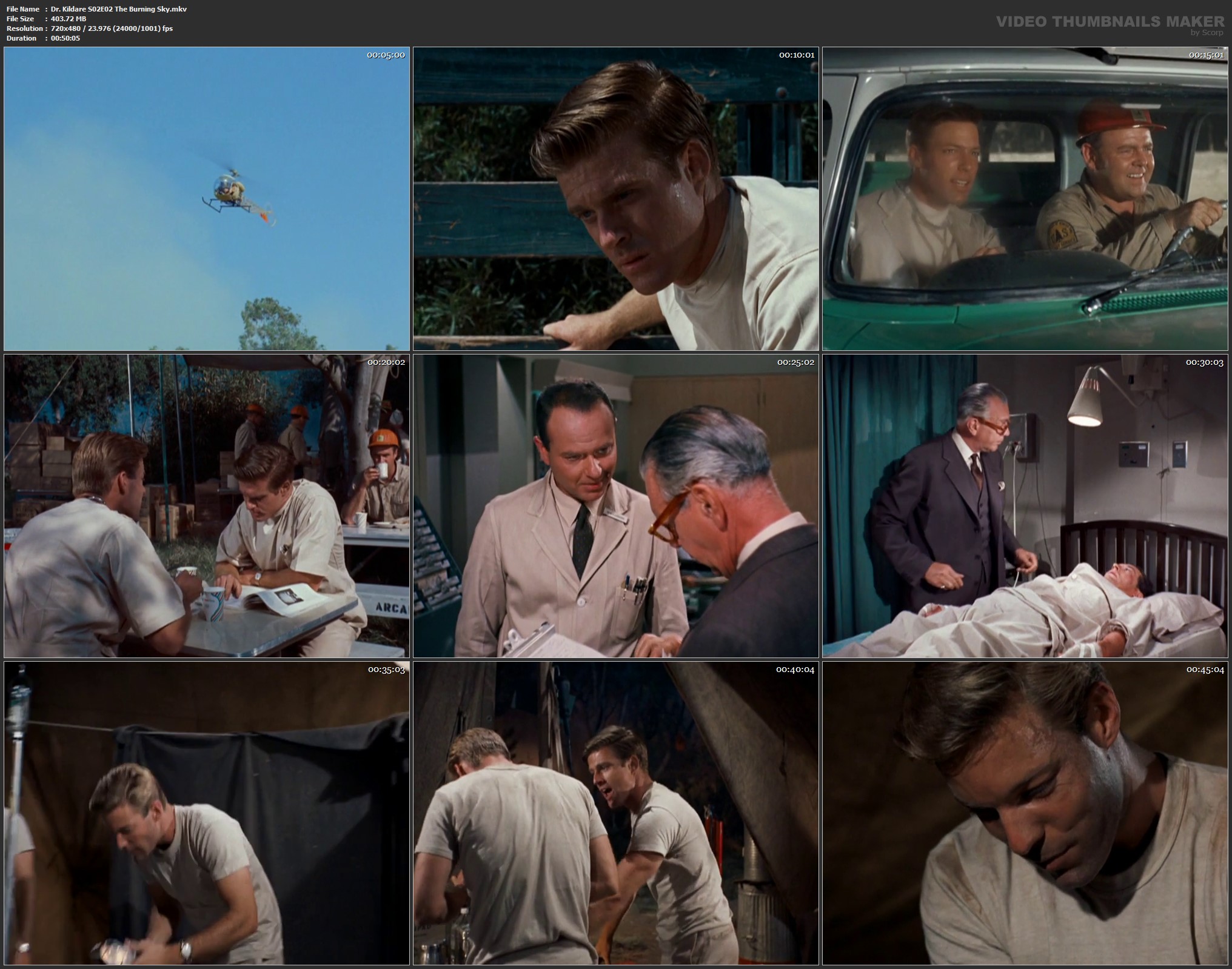Image resolution: width=1232 pixels, height=969 pixels.
Task: Click the 00:45:04 timestamp label
Action: click(1205, 670)
